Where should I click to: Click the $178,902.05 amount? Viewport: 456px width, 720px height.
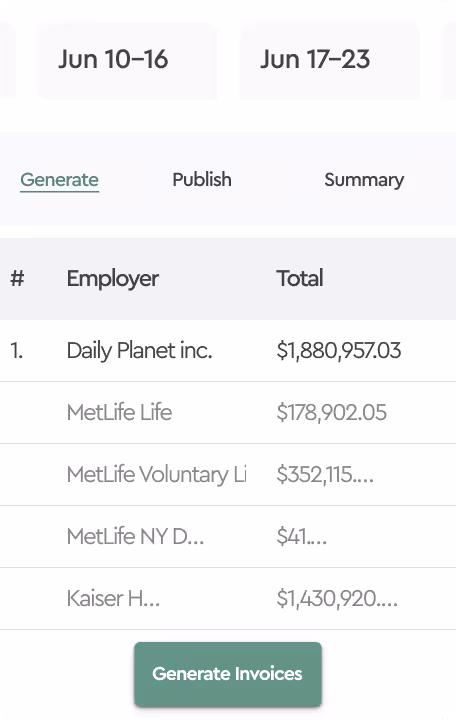[332, 412]
